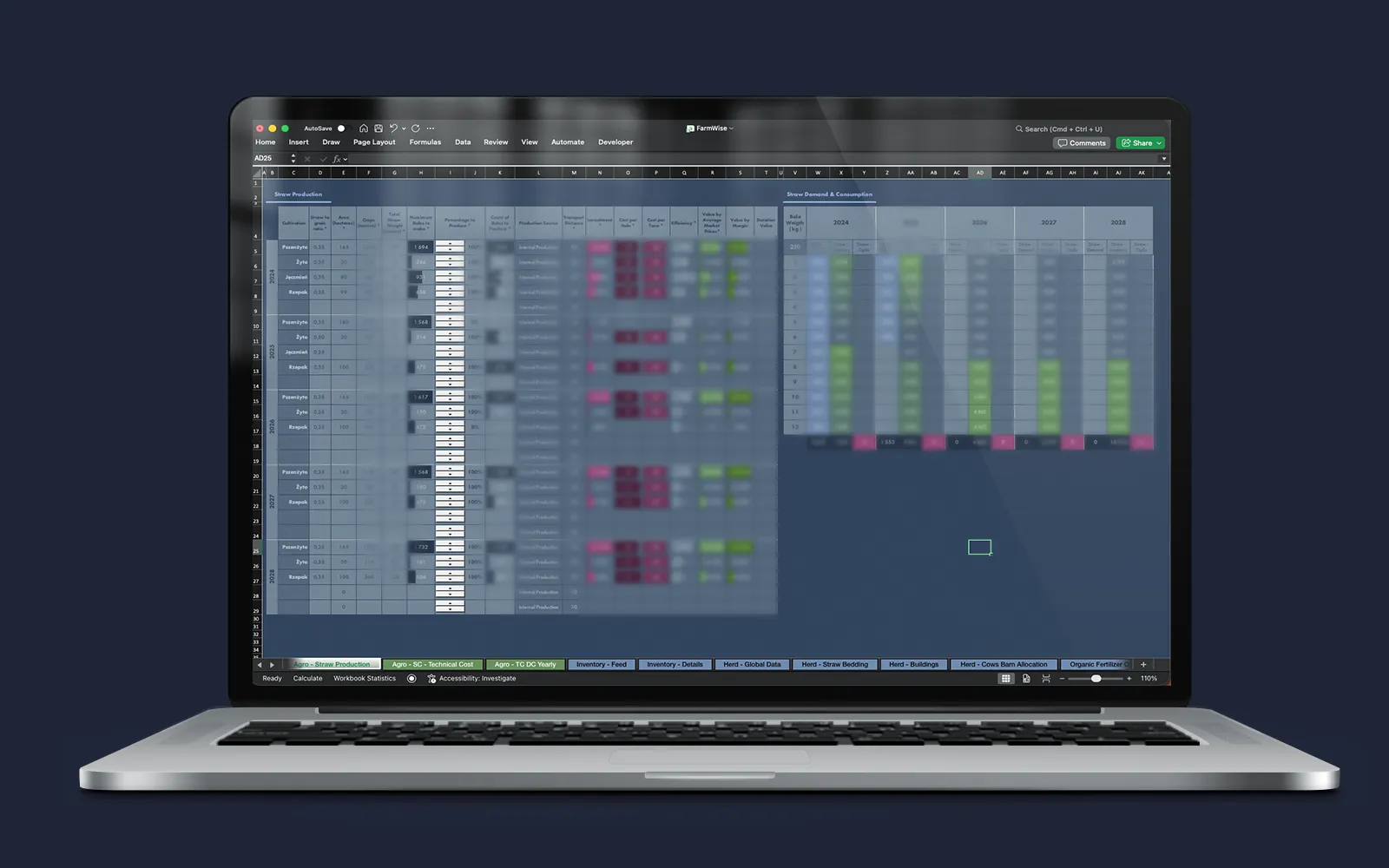Click the Home icon in title bar

coord(364,128)
